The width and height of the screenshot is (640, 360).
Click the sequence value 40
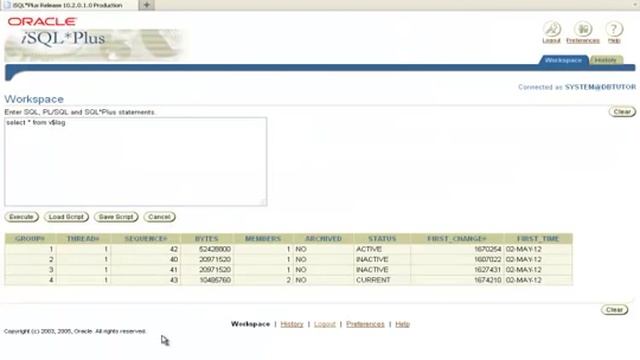[x=174, y=259]
